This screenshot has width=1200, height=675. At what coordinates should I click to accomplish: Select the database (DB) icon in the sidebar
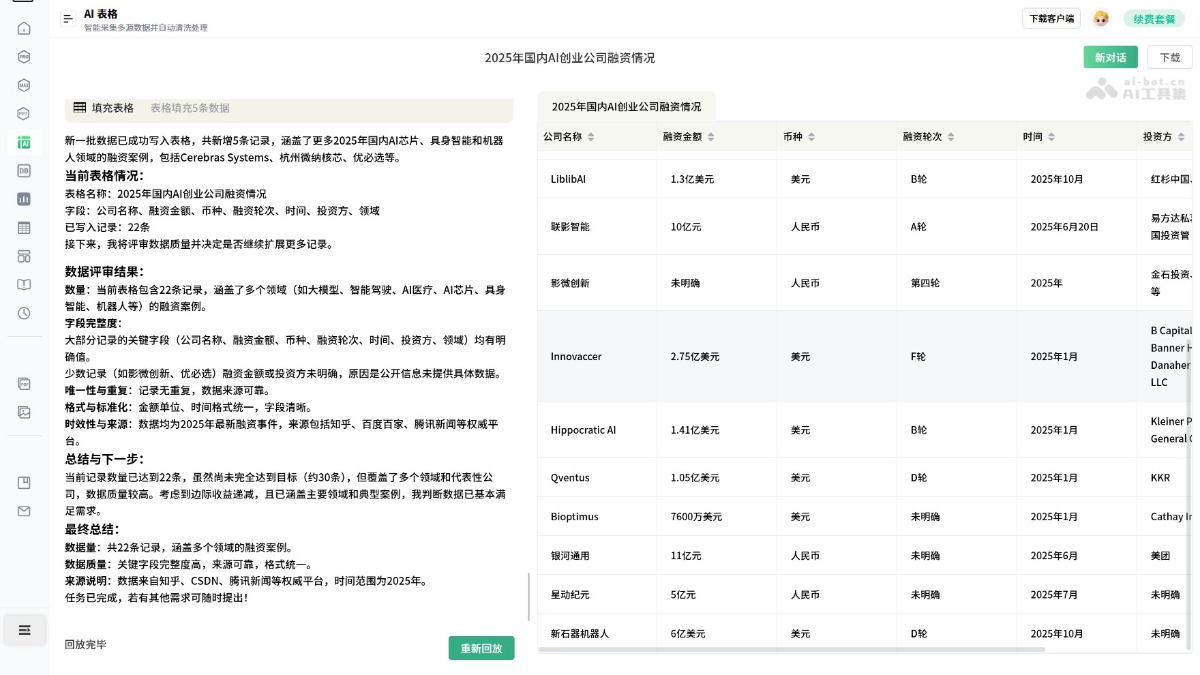click(24, 170)
